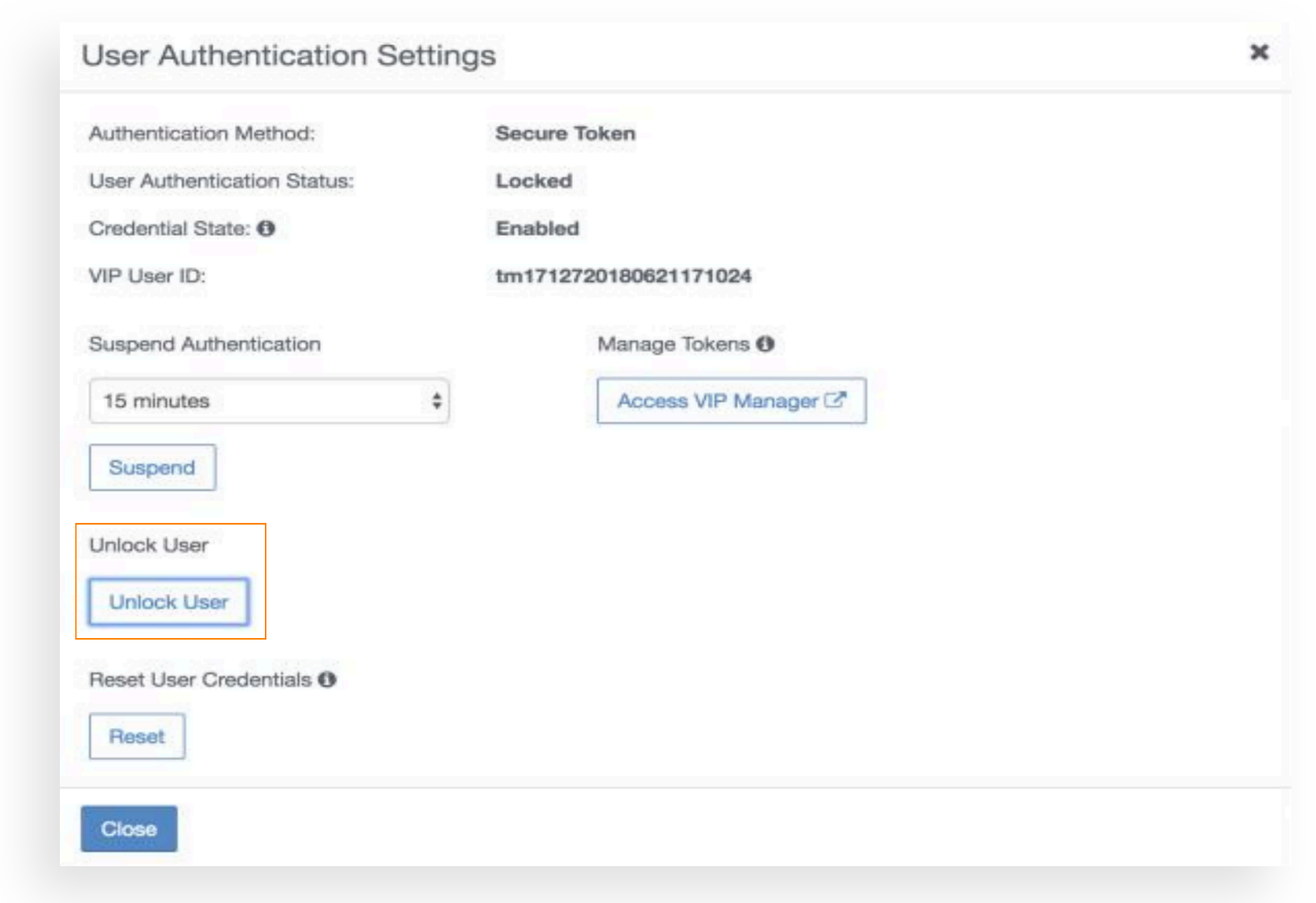Click the Unlock User section heading

148,545
